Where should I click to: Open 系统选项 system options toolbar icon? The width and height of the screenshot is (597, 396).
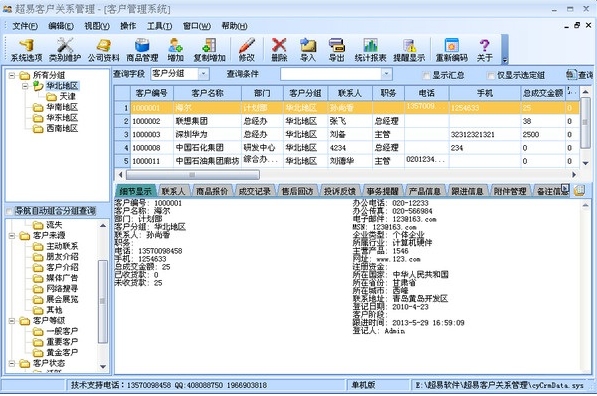click(x=26, y=50)
